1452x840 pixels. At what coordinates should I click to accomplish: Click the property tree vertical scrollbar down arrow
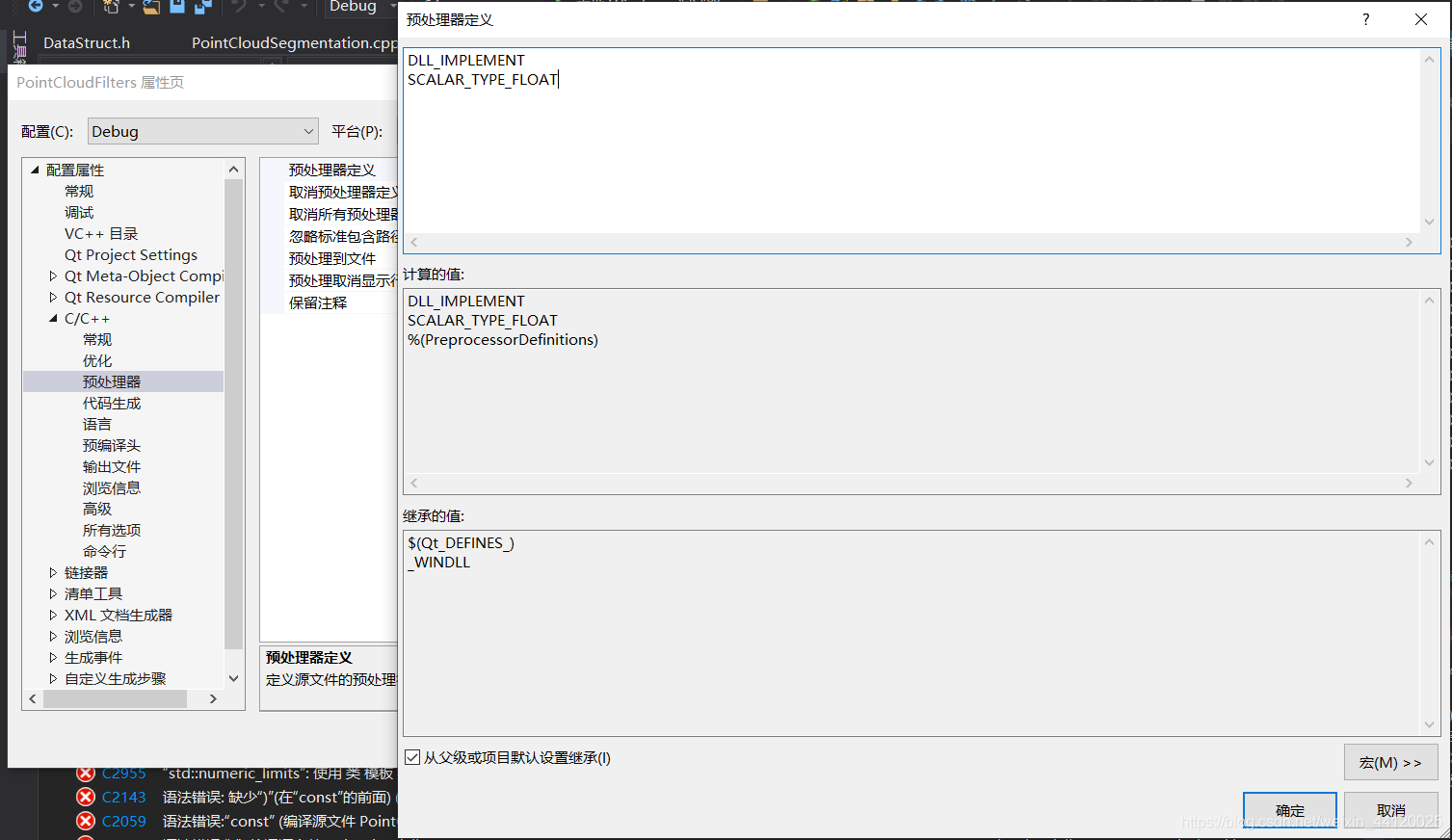tap(233, 678)
